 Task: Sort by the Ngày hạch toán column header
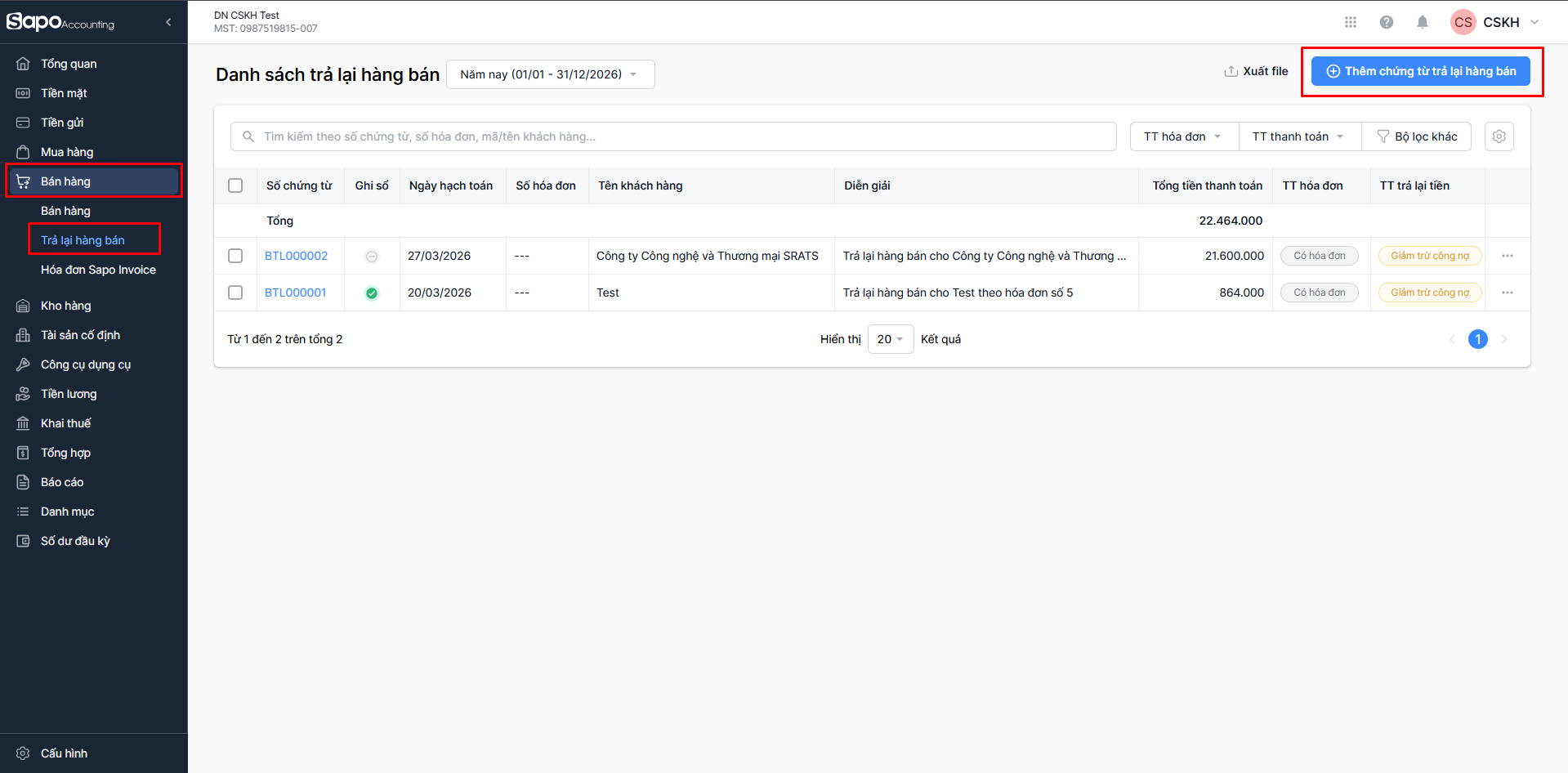[x=451, y=185]
